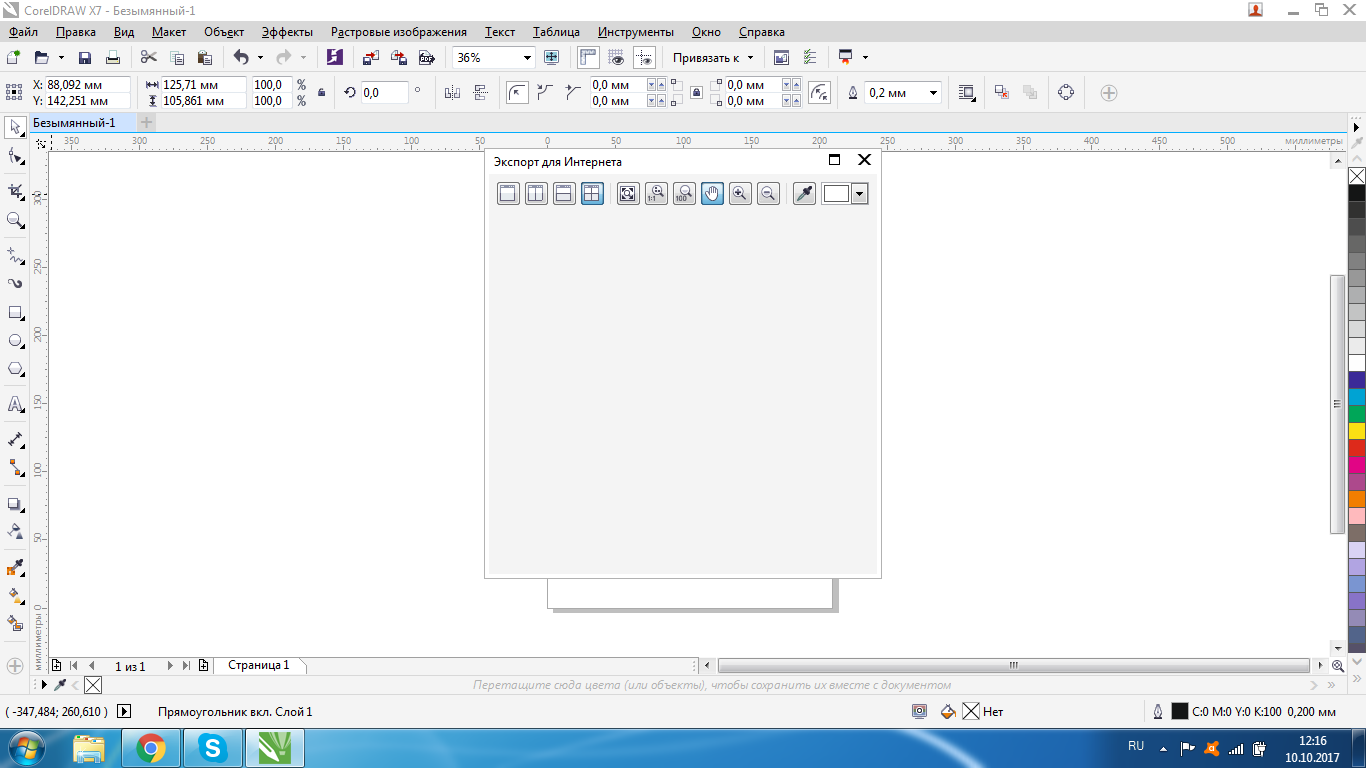The width and height of the screenshot is (1366, 768).
Task: Switch to two horizontal previews layout
Action: click(564, 194)
